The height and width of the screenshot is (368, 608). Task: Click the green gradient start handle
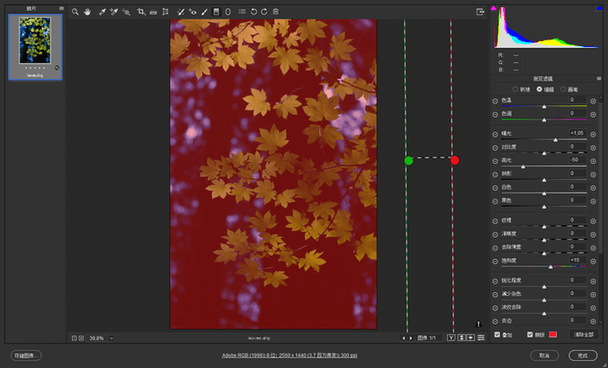click(408, 161)
